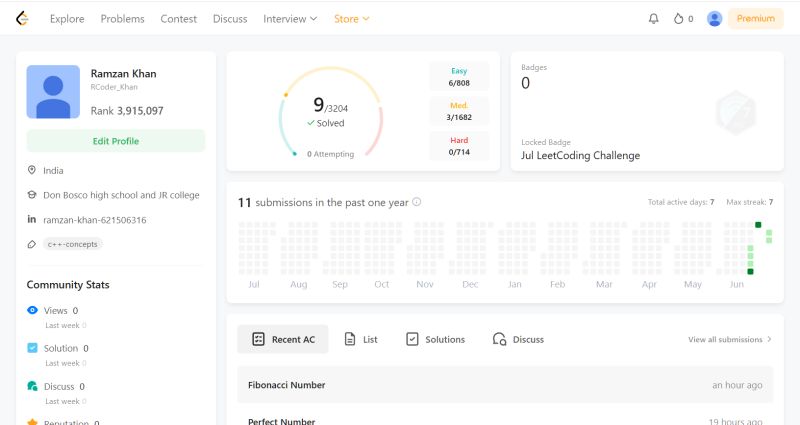Expand the Store dropdown
Screen dimensions: 800x425
(352, 19)
